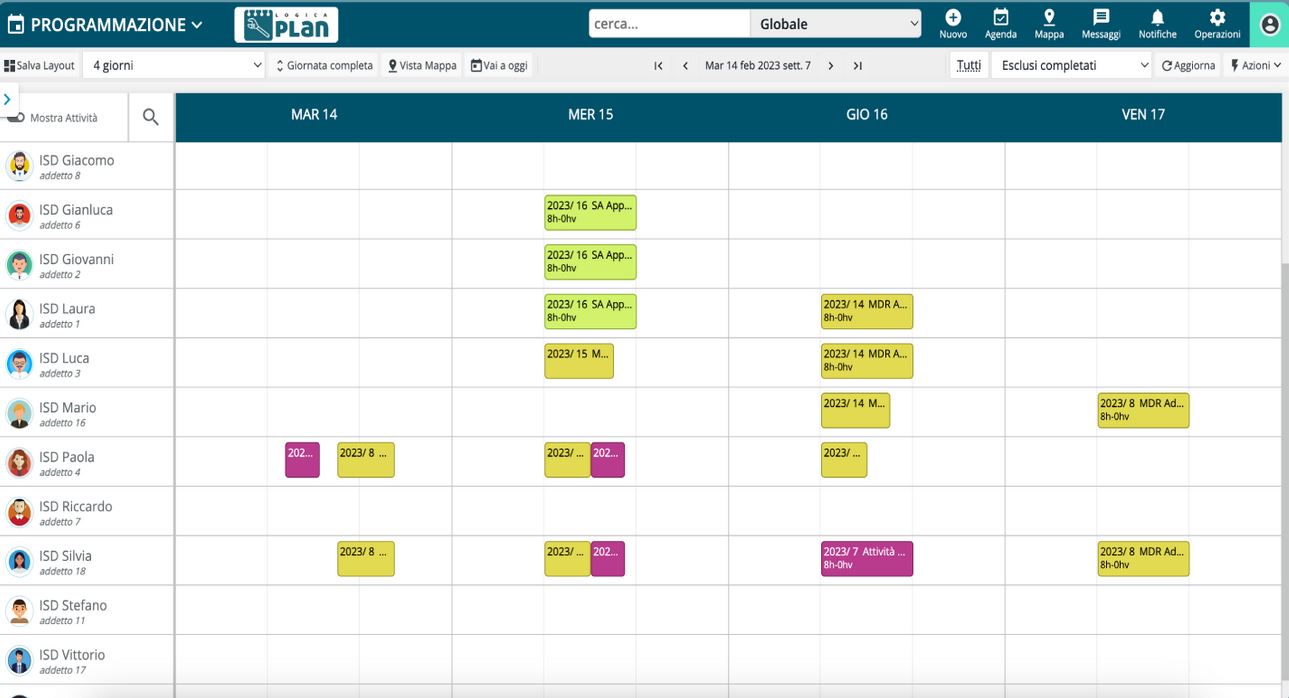Open the Azioni menu
Screen dimensions: 1289x698
pyautogui.click(x=1255, y=66)
